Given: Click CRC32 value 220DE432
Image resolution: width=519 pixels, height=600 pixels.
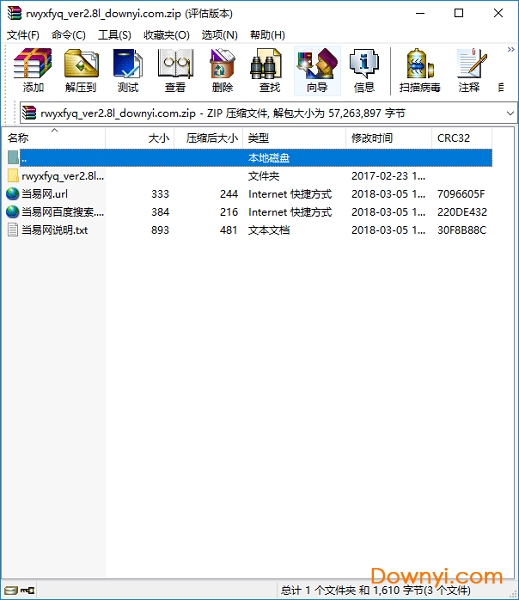Looking at the screenshot, I should [462, 212].
